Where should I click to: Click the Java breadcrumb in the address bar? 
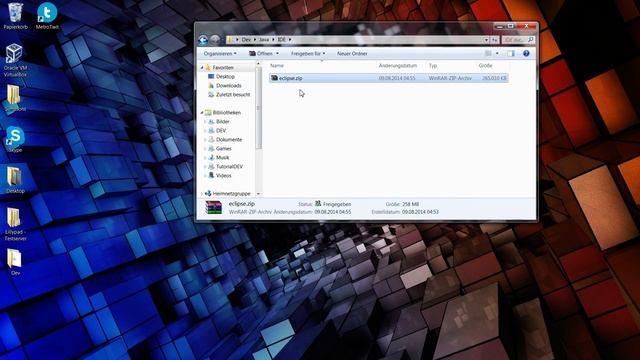tap(264, 40)
